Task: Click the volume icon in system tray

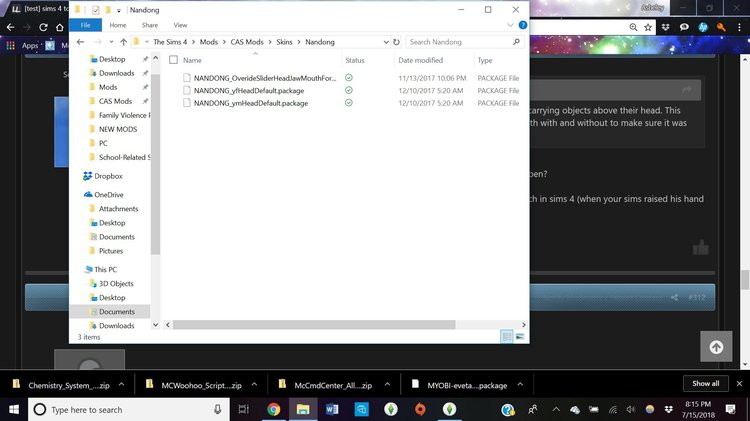Action: click(x=631, y=410)
